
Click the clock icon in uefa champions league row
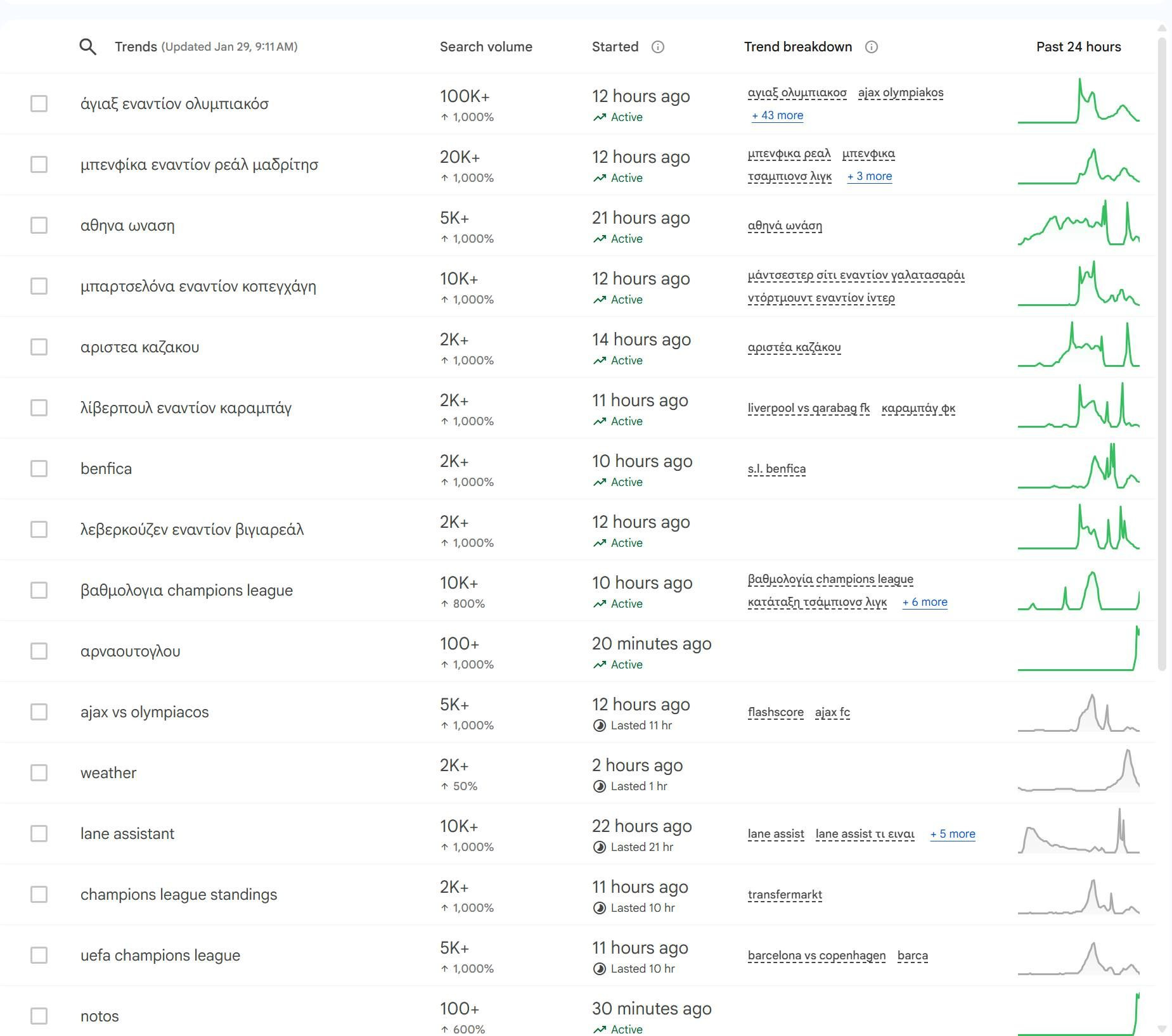click(600, 969)
